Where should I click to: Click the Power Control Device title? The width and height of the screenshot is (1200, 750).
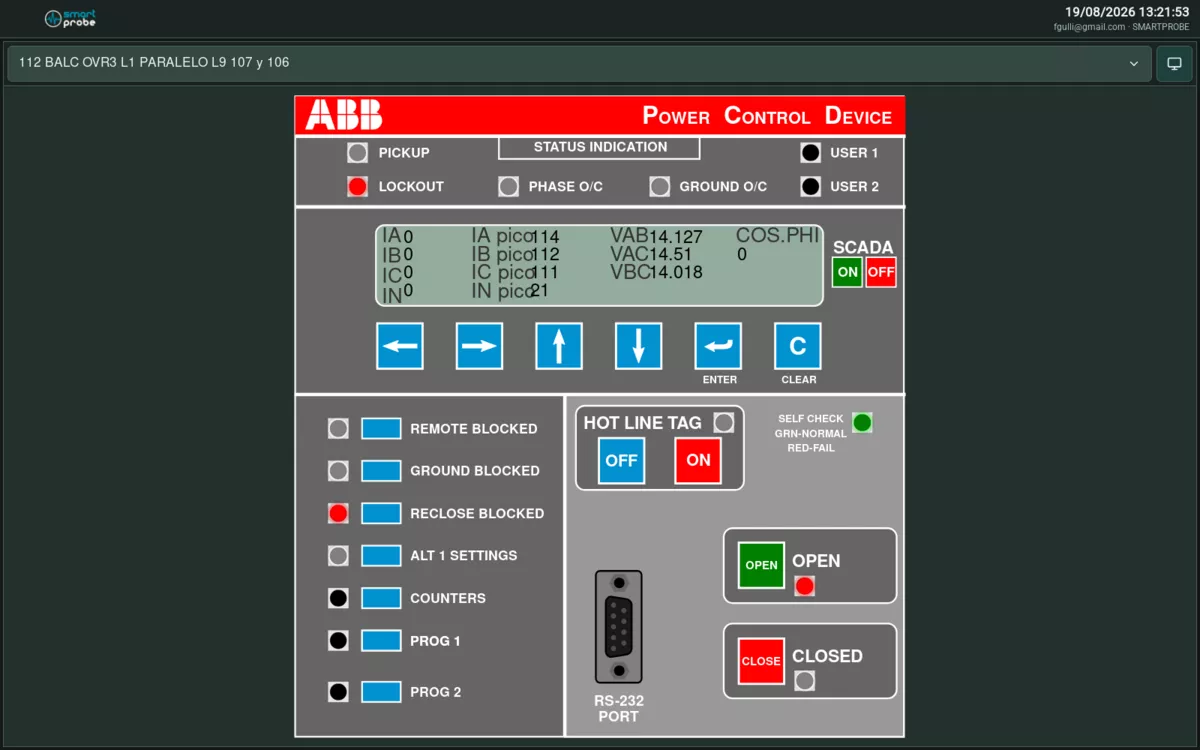[x=767, y=116]
